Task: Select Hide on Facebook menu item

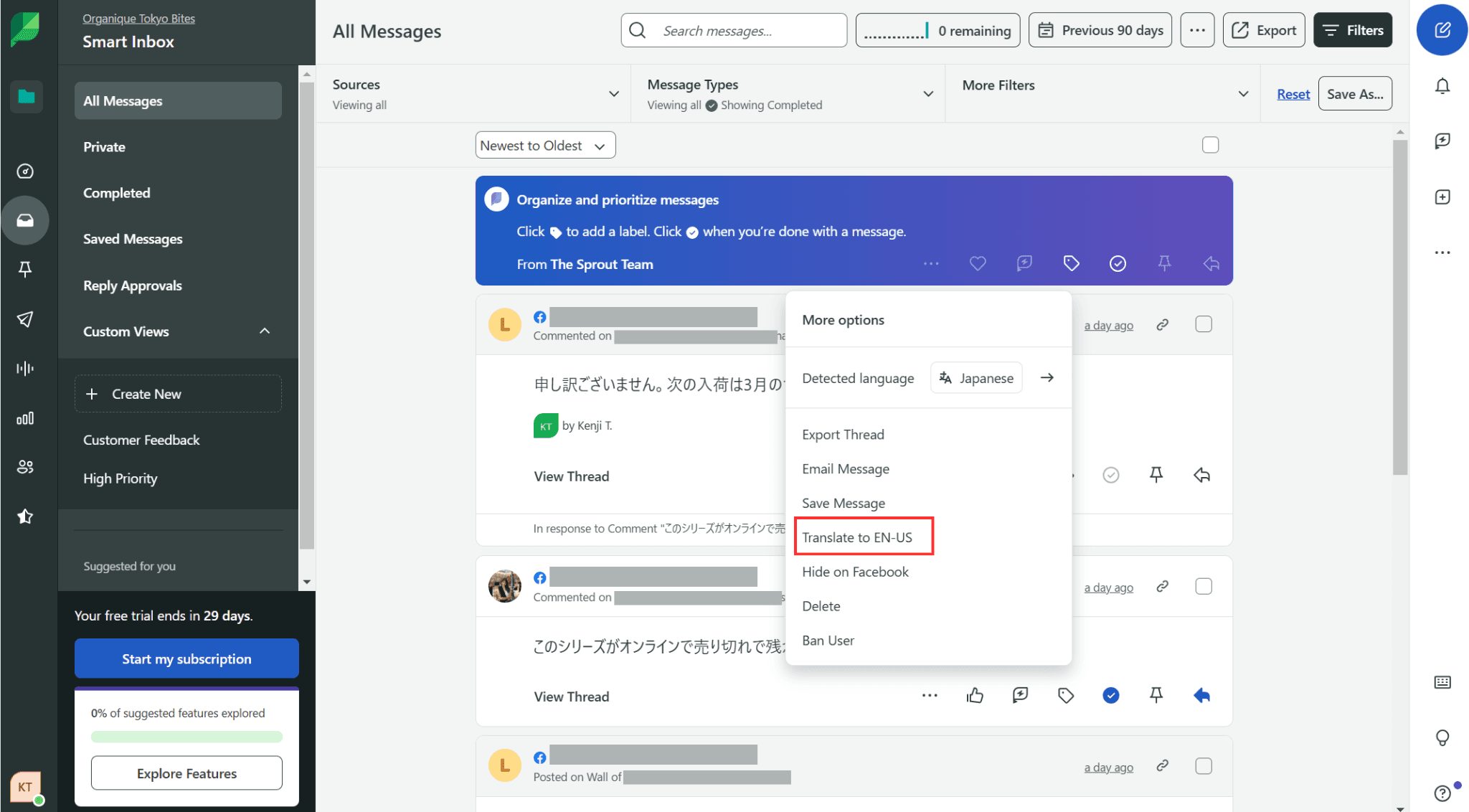Action: (855, 572)
